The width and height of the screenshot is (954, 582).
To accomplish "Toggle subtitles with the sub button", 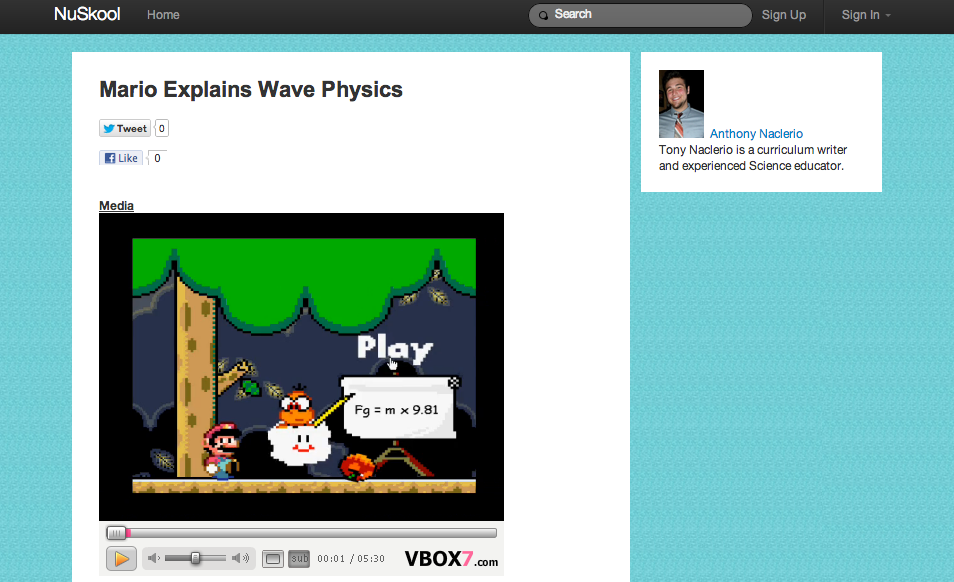I will pyautogui.click(x=299, y=558).
